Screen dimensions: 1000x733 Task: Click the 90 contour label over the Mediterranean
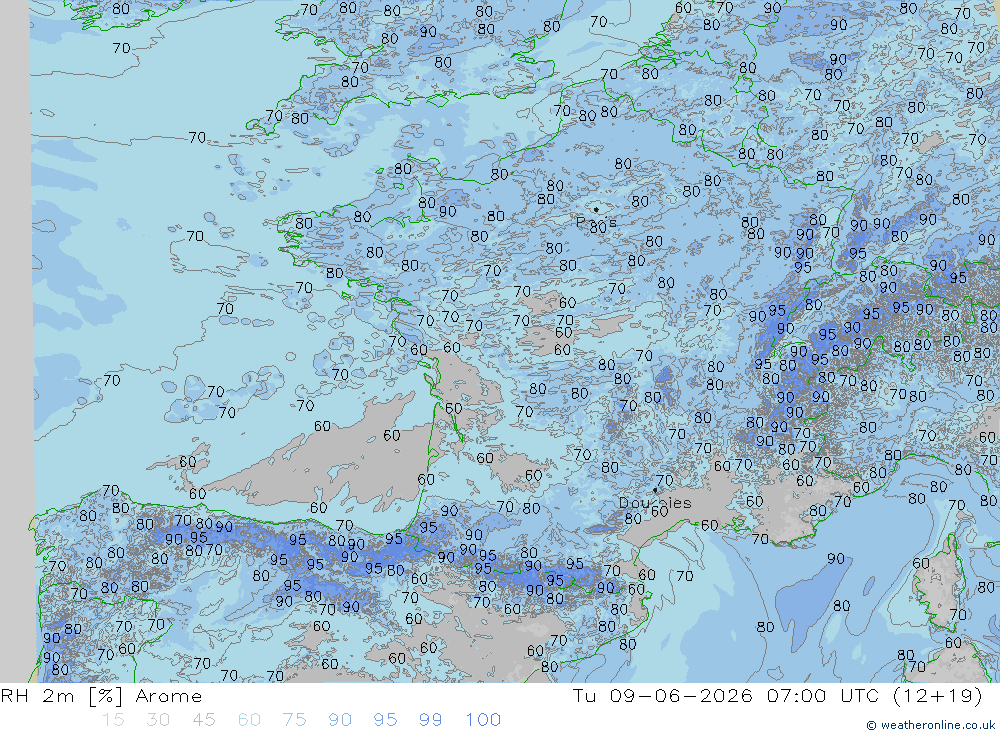pyautogui.click(x=836, y=559)
